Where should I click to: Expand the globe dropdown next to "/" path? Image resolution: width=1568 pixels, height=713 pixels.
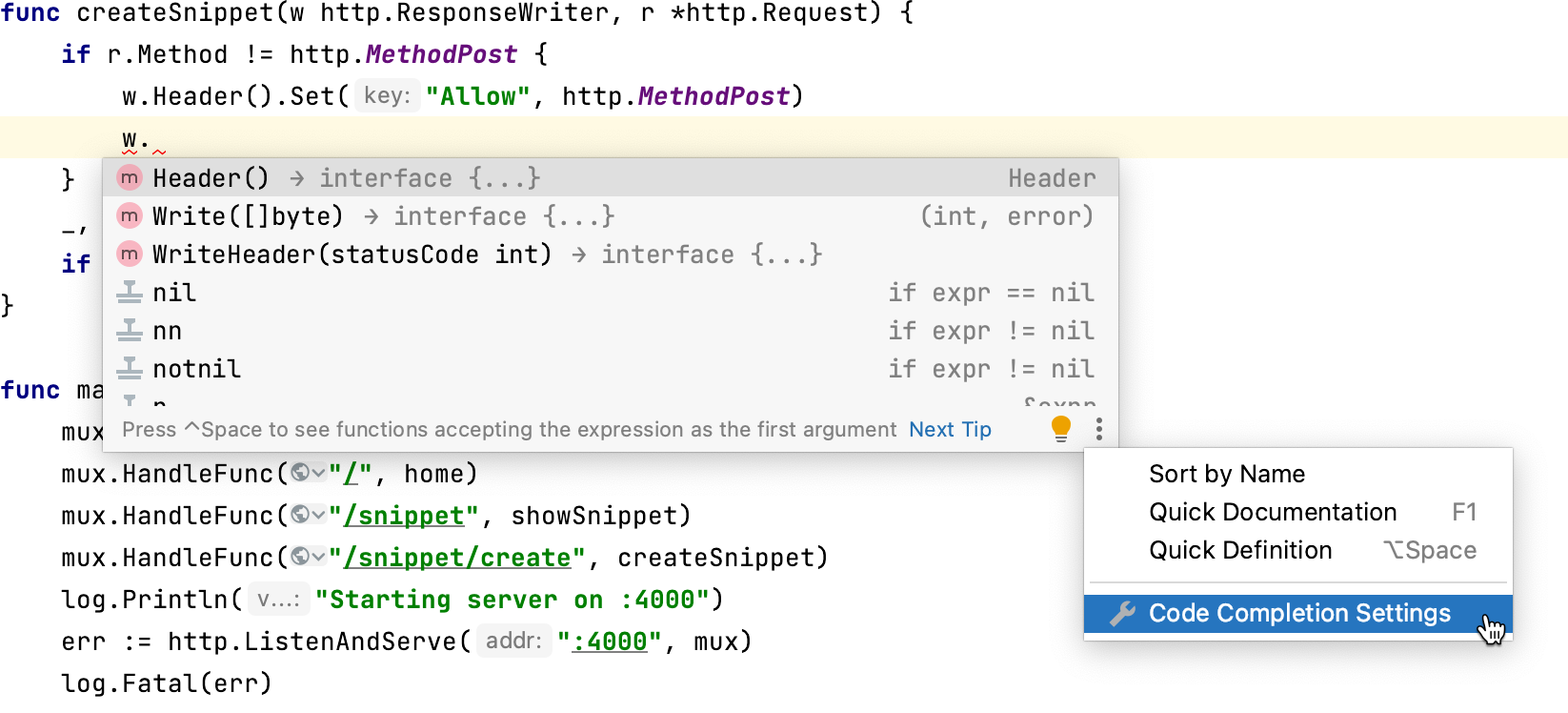click(x=308, y=474)
